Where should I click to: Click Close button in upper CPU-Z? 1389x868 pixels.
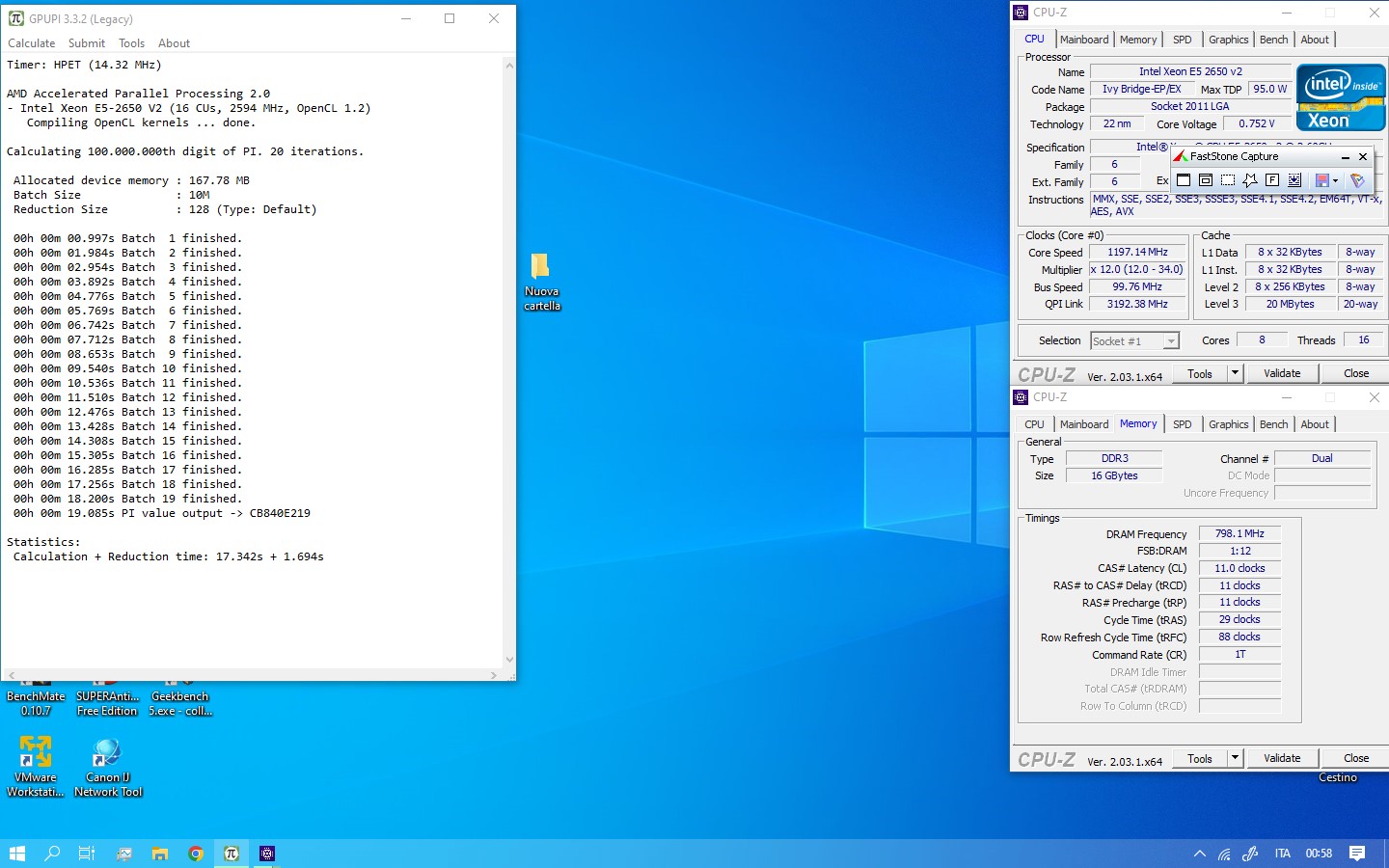[x=1356, y=373]
